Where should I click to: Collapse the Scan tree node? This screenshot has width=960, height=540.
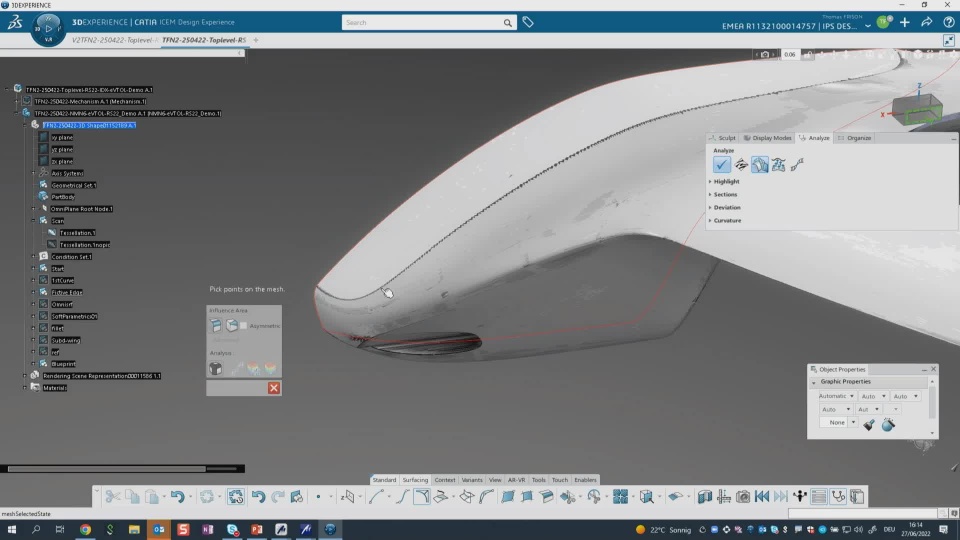[34, 220]
